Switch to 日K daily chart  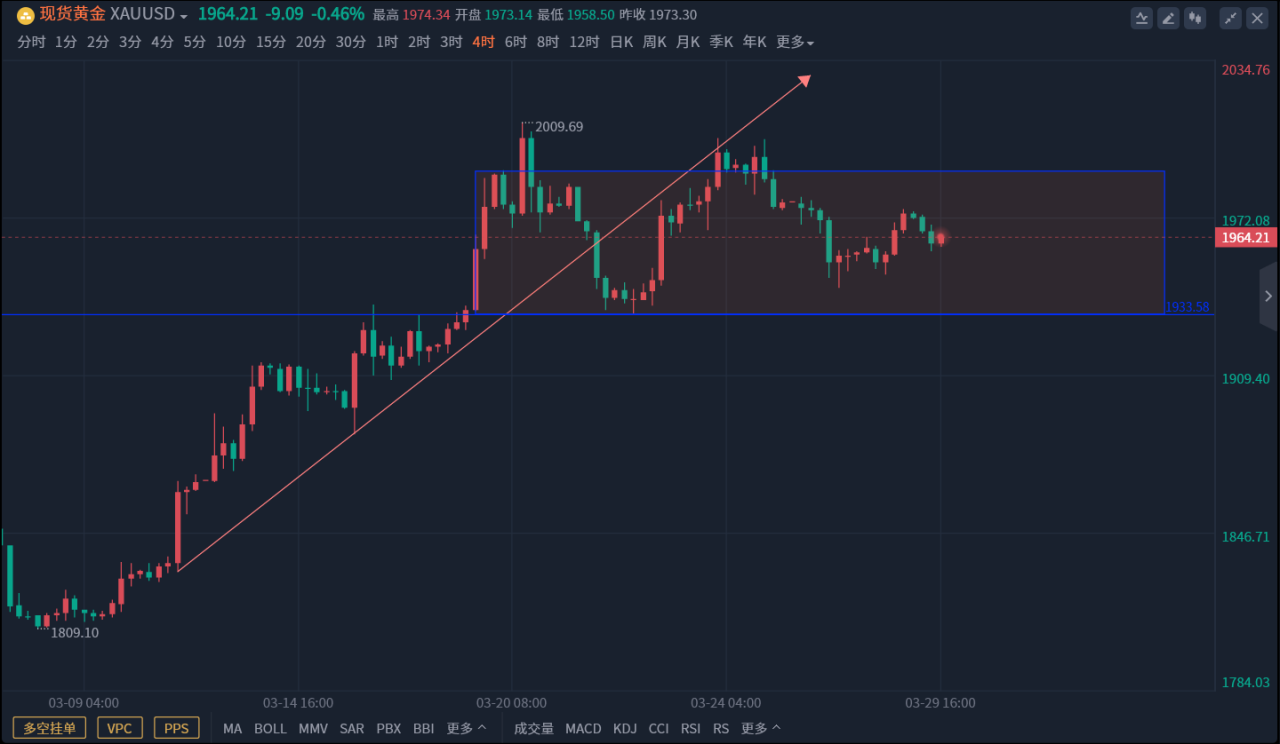(x=622, y=42)
